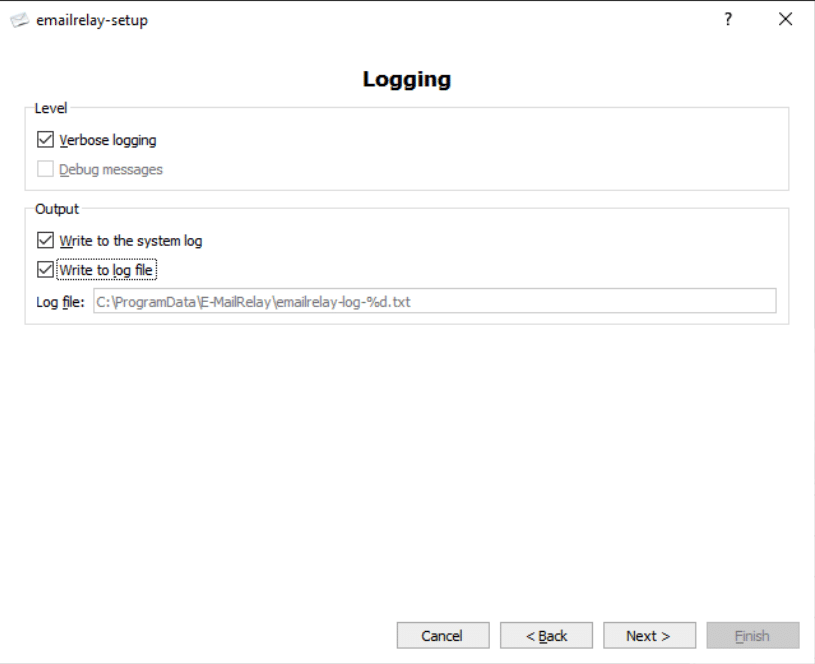
Task: Click the Level group box title
Action: [x=51, y=108]
